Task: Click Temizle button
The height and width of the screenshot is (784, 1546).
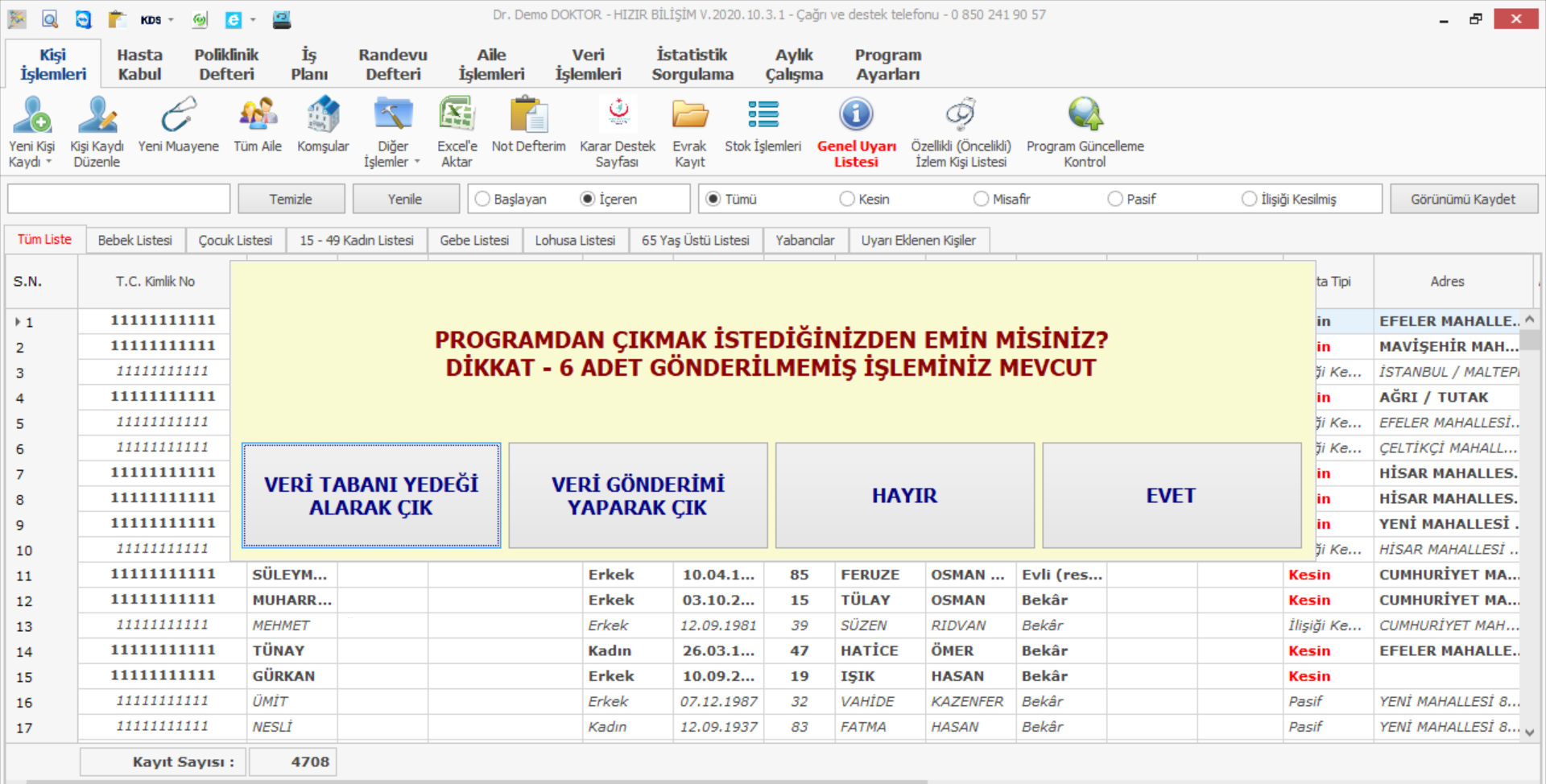Action: pyautogui.click(x=291, y=199)
